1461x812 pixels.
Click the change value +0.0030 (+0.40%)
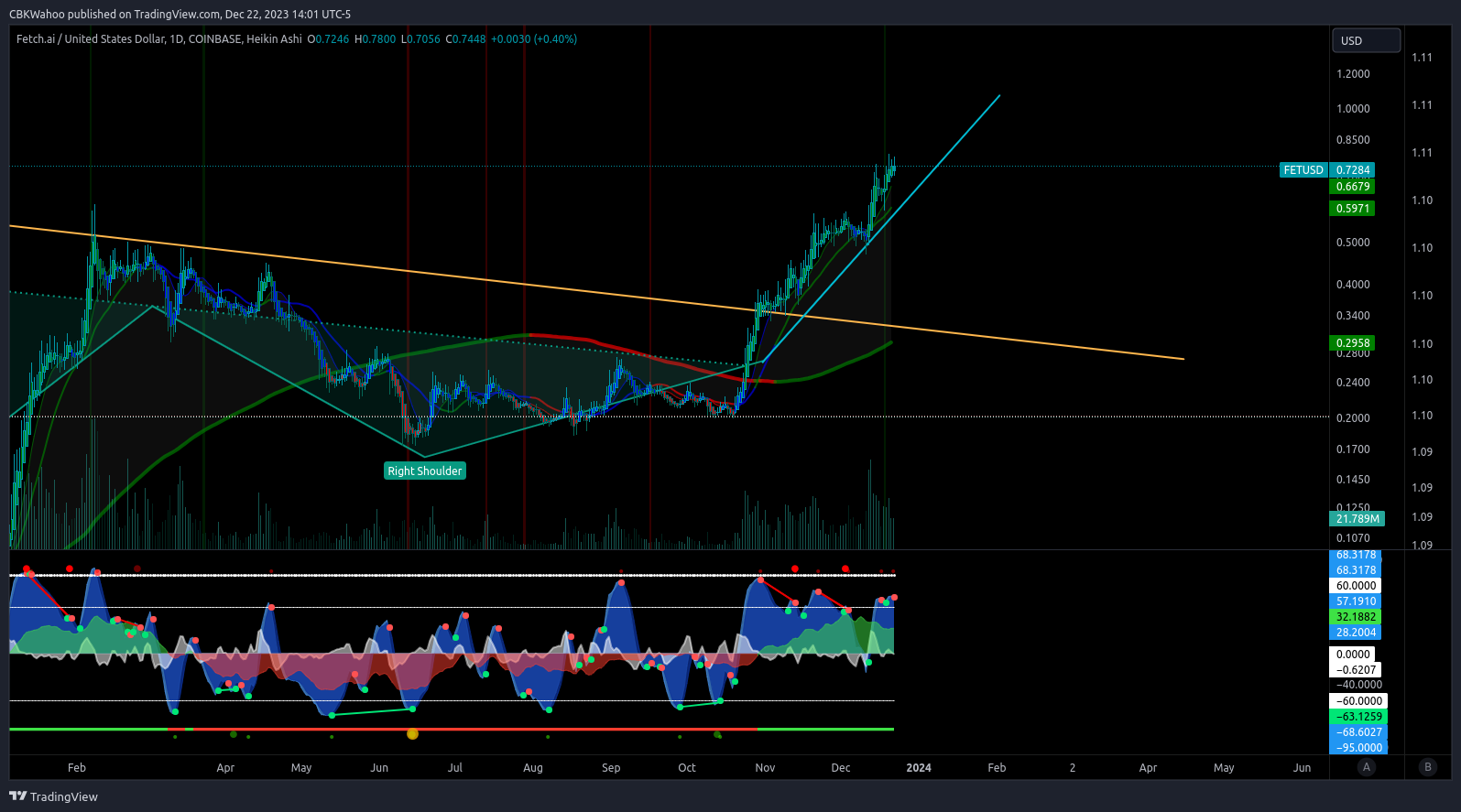[534, 39]
